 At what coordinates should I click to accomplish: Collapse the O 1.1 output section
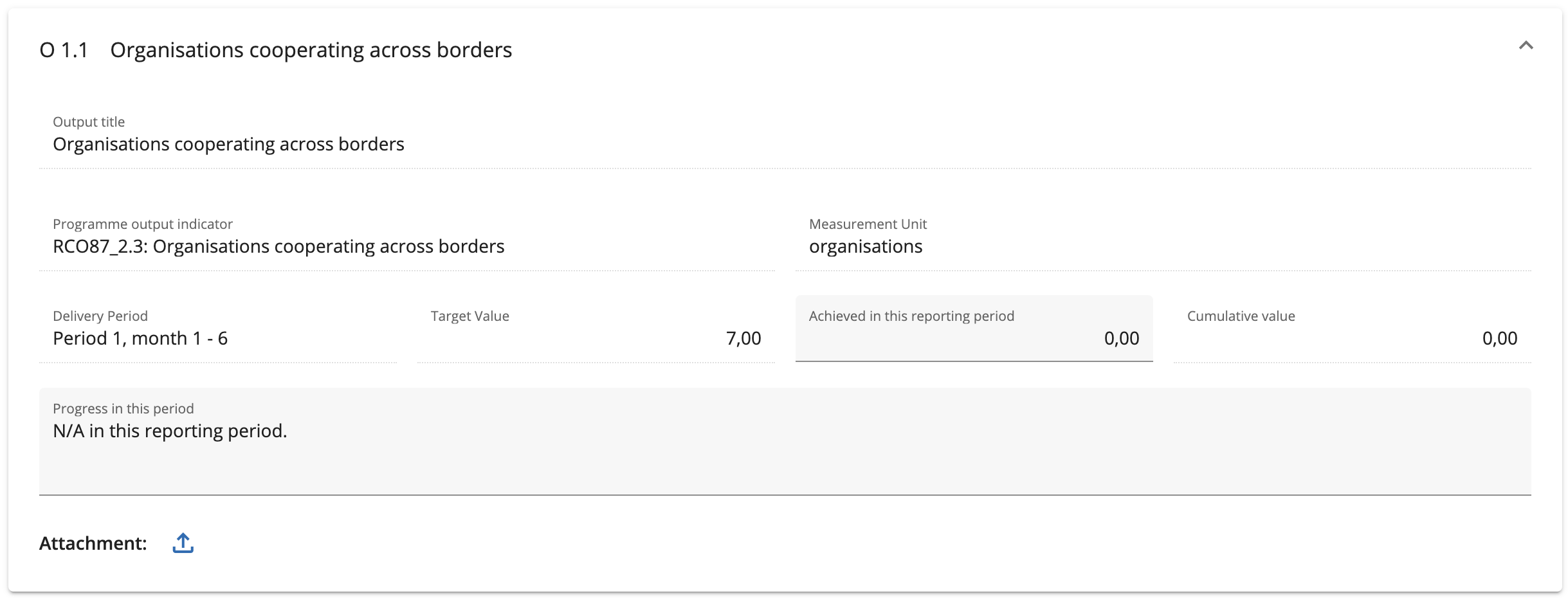1526,46
